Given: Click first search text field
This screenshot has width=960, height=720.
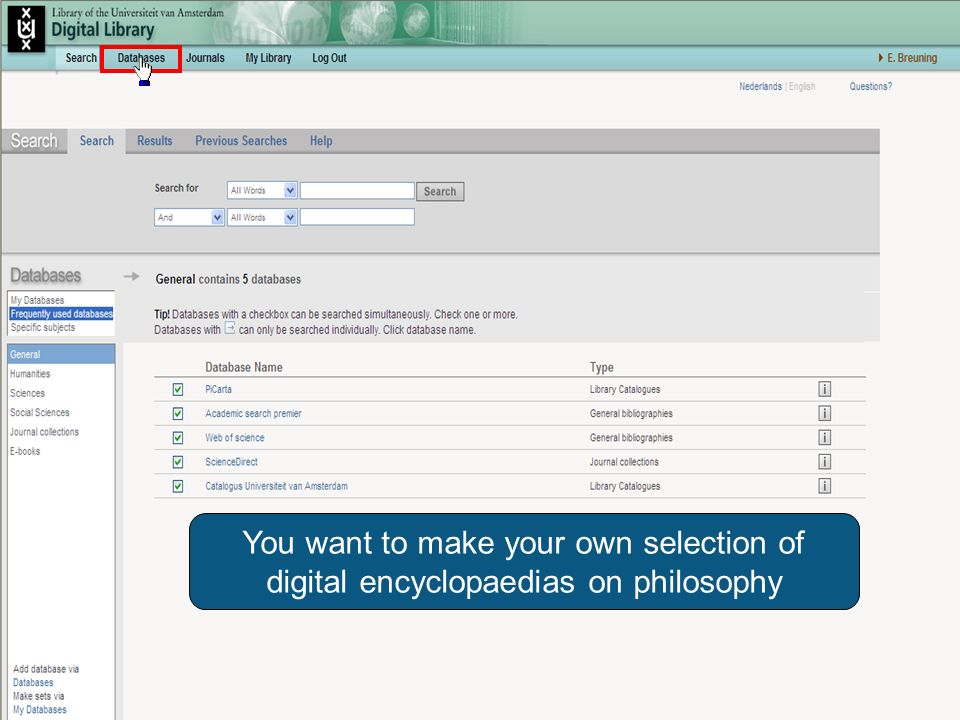Looking at the screenshot, I should click(x=357, y=190).
